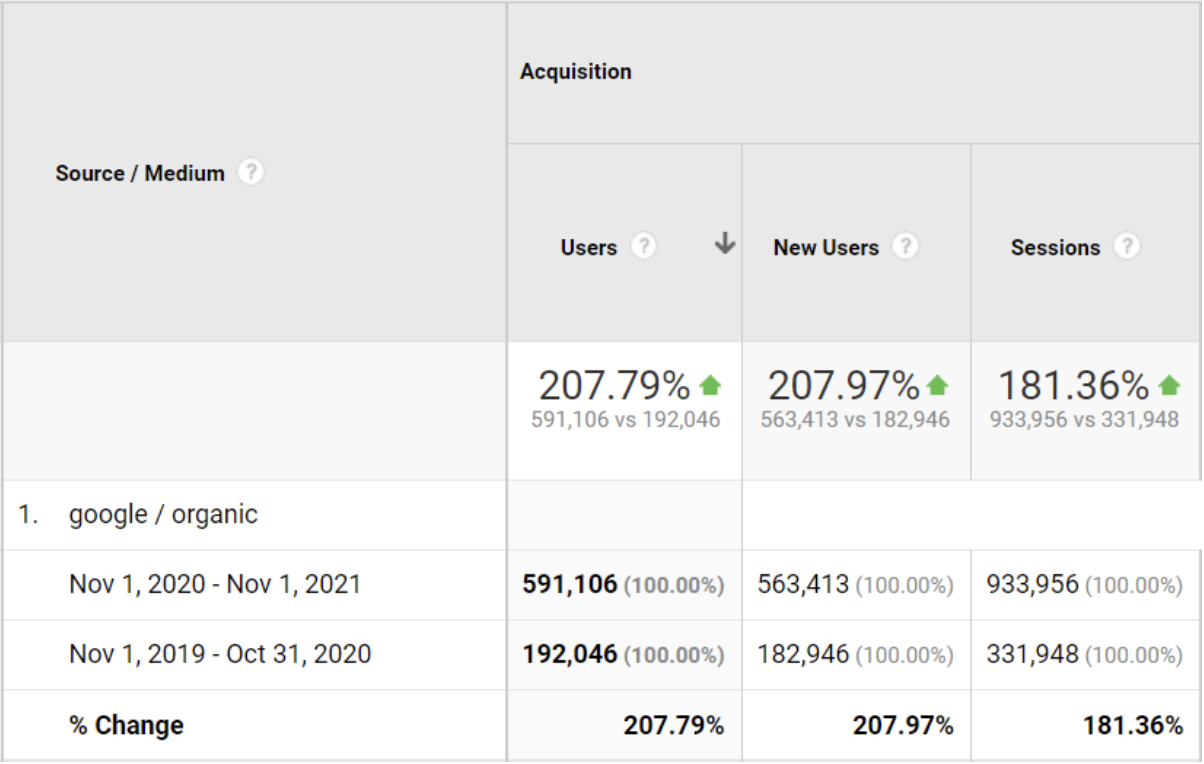
Task: Click green up arrow by 181.36%
Action: (x=1169, y=385)
